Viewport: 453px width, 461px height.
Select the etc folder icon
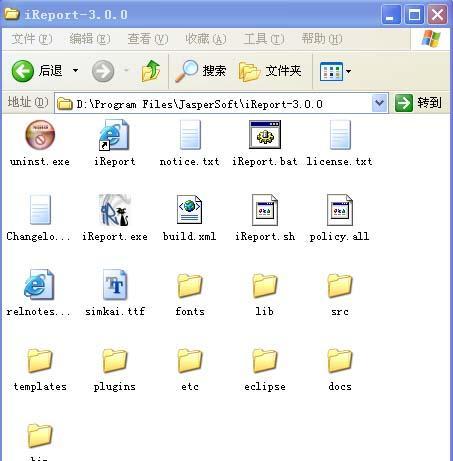point(190,361)
